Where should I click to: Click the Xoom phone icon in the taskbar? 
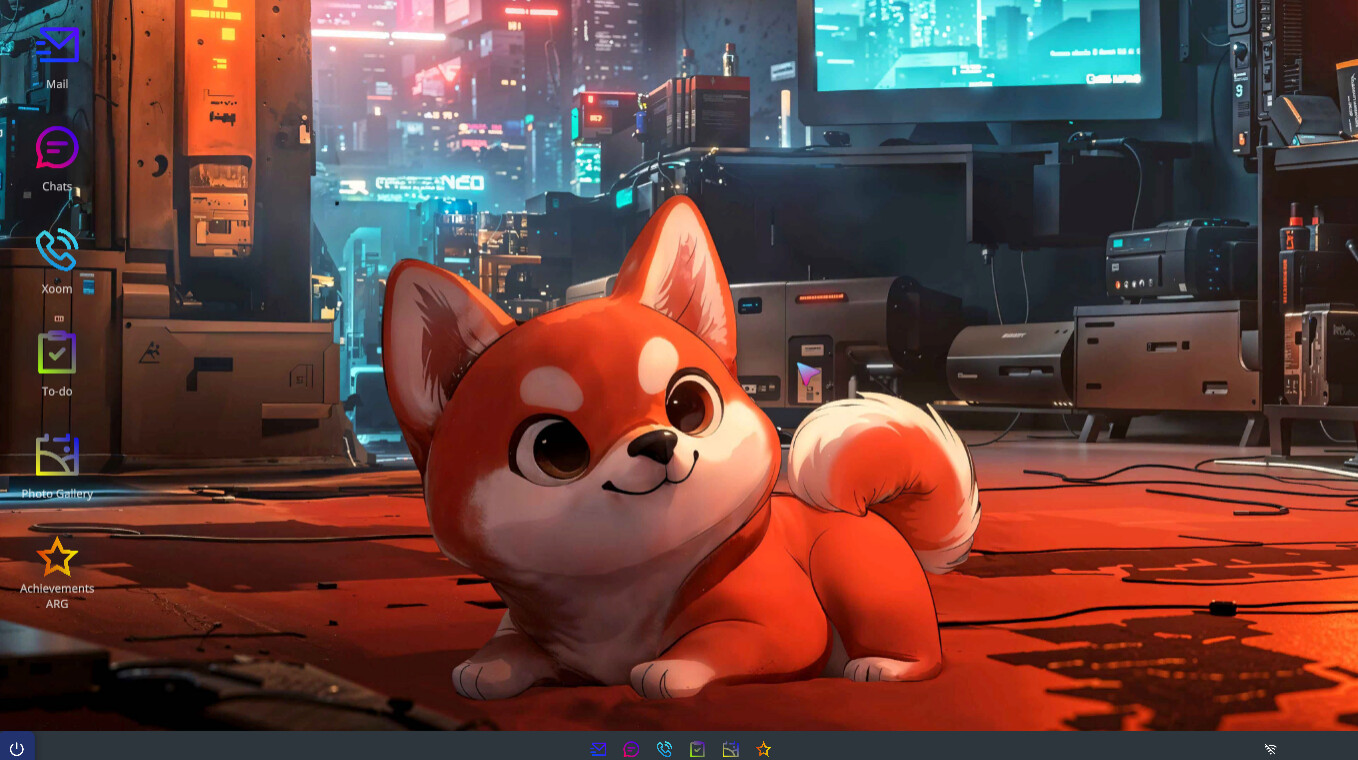click(664, 749)
